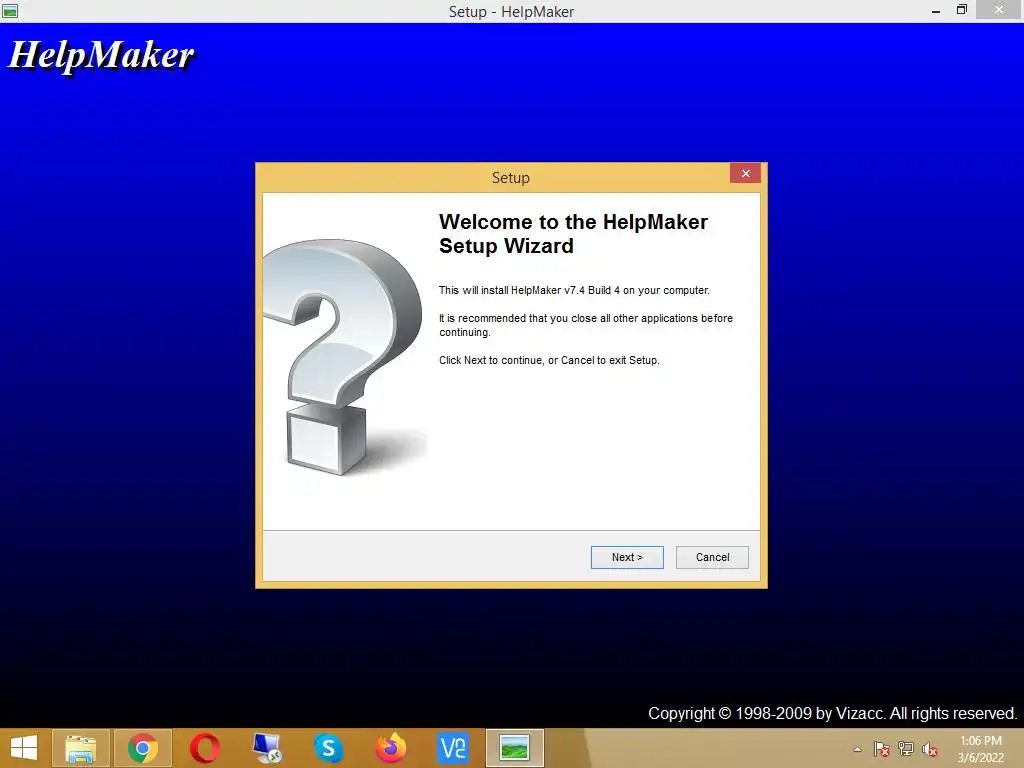Click the Next button in Setup wizard
The width and height of the screenshot is (1024, 768).
627,557
